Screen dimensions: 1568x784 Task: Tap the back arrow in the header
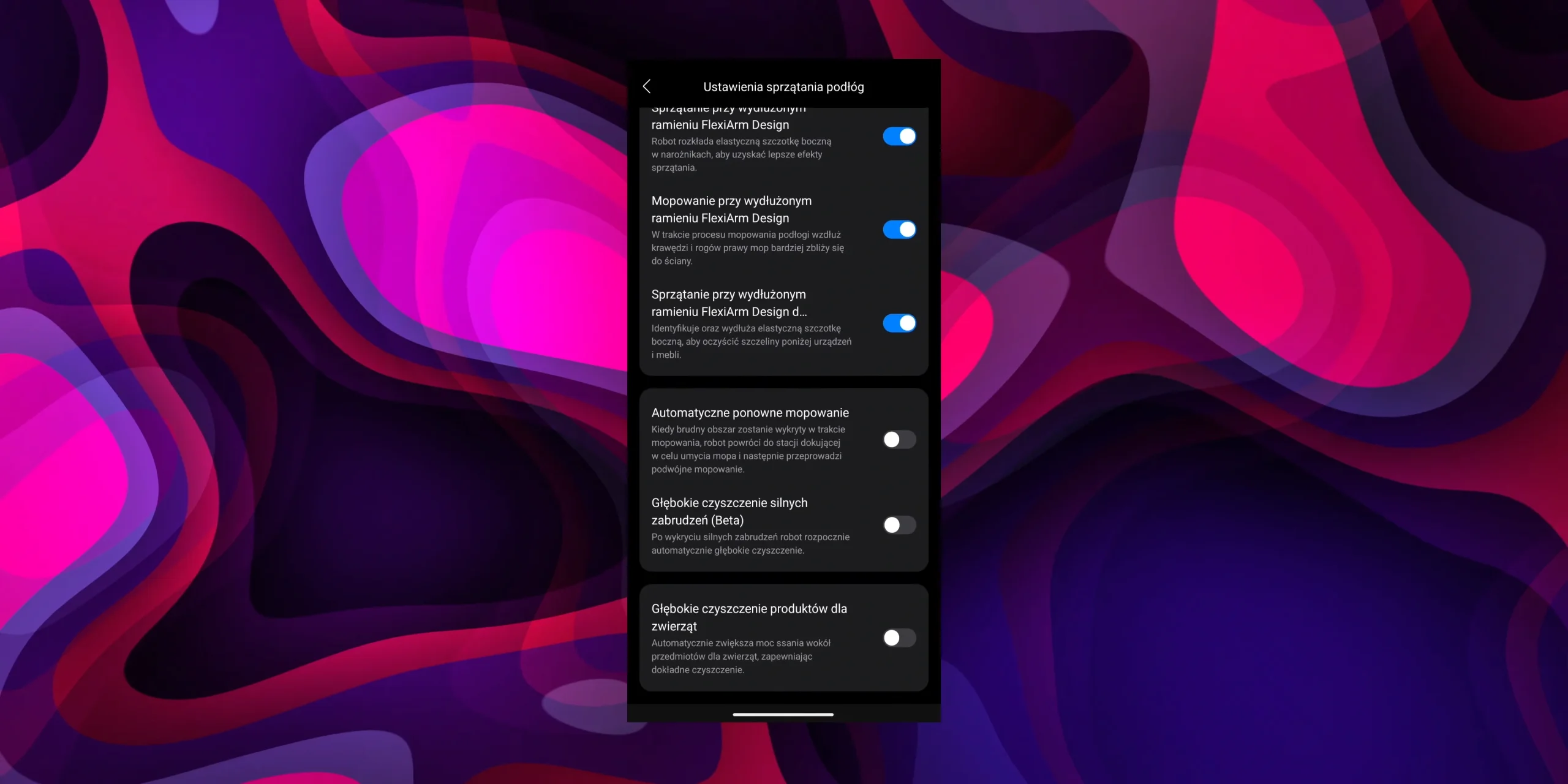647,86
